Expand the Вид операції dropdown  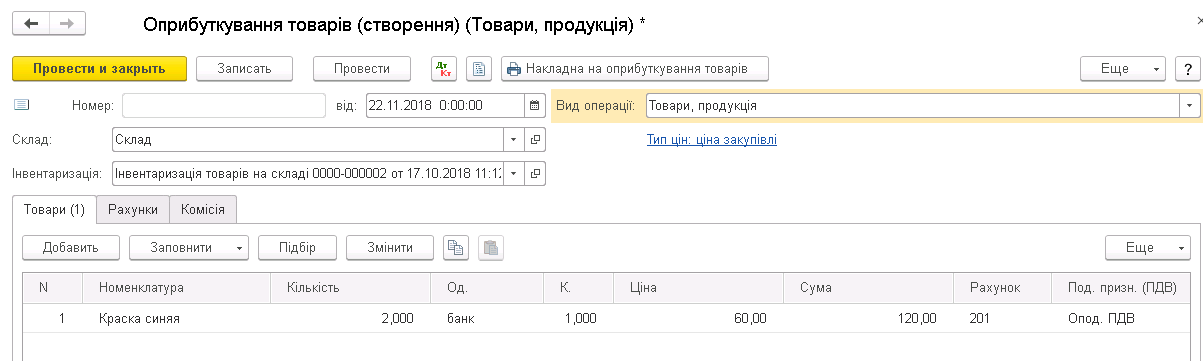pos(1189,105)
